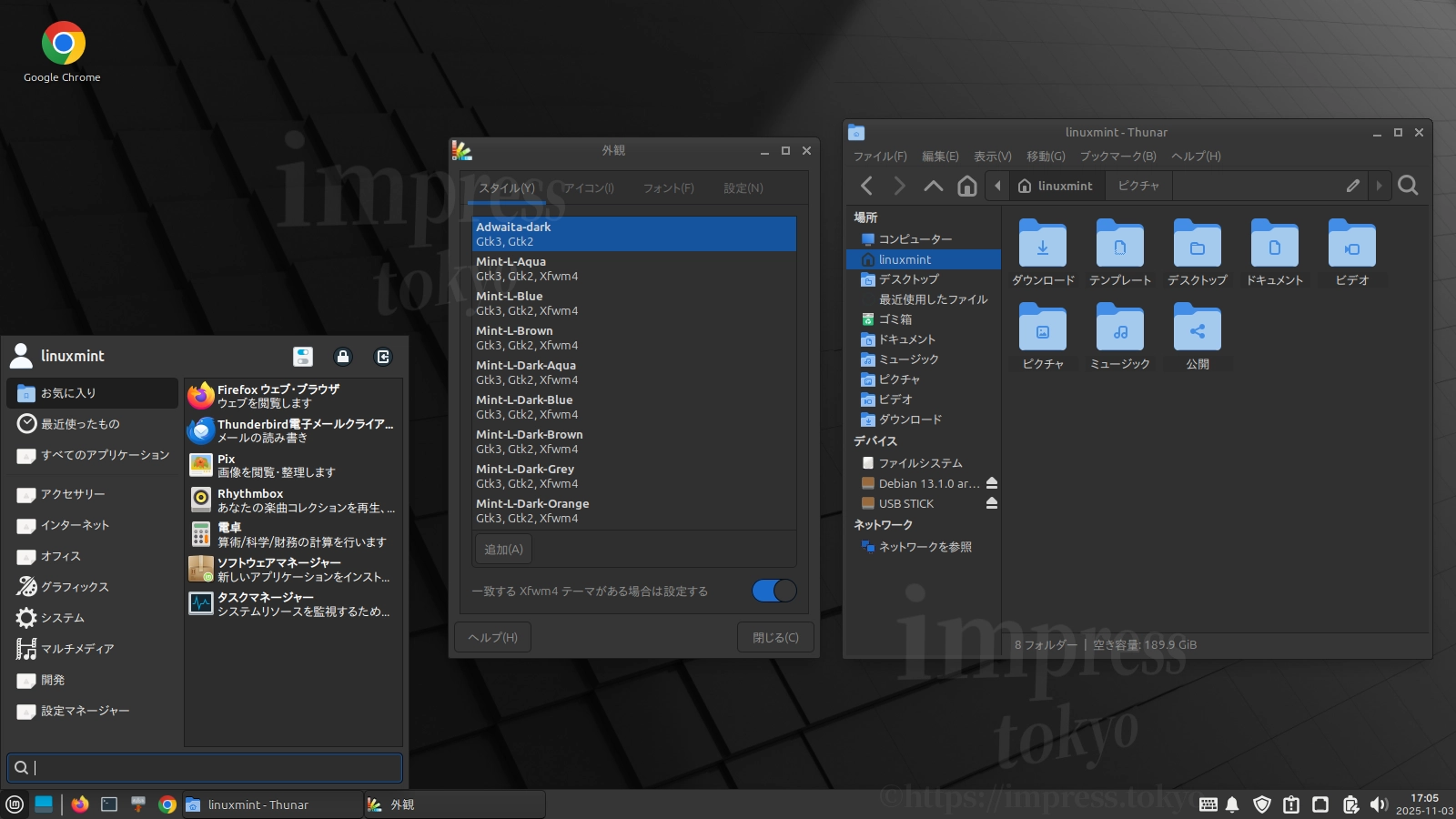The height and width of the screenshot is (819, 1456).
Task: Click the ピクチャ path bar button
Action: pos(1138,186)
